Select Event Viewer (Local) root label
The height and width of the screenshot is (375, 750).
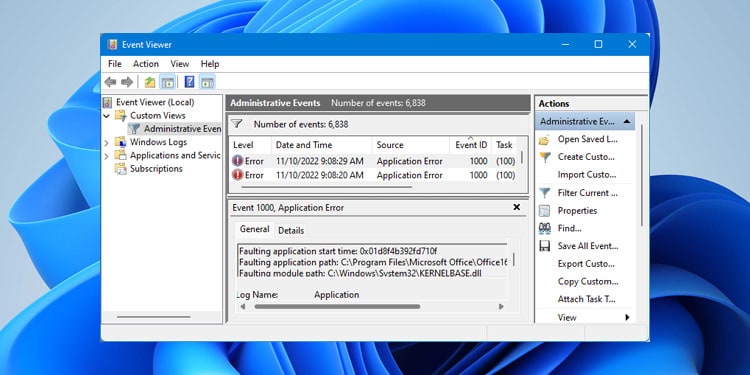tap(155, 102)
